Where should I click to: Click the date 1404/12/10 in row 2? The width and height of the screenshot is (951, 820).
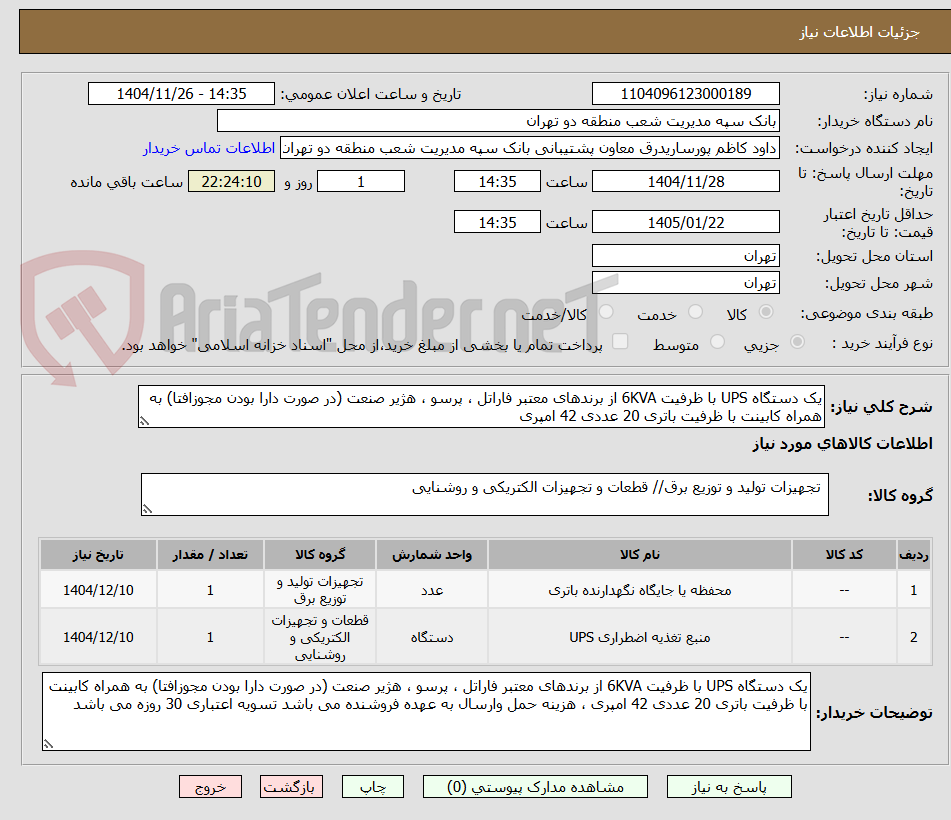tap(98, 637)
